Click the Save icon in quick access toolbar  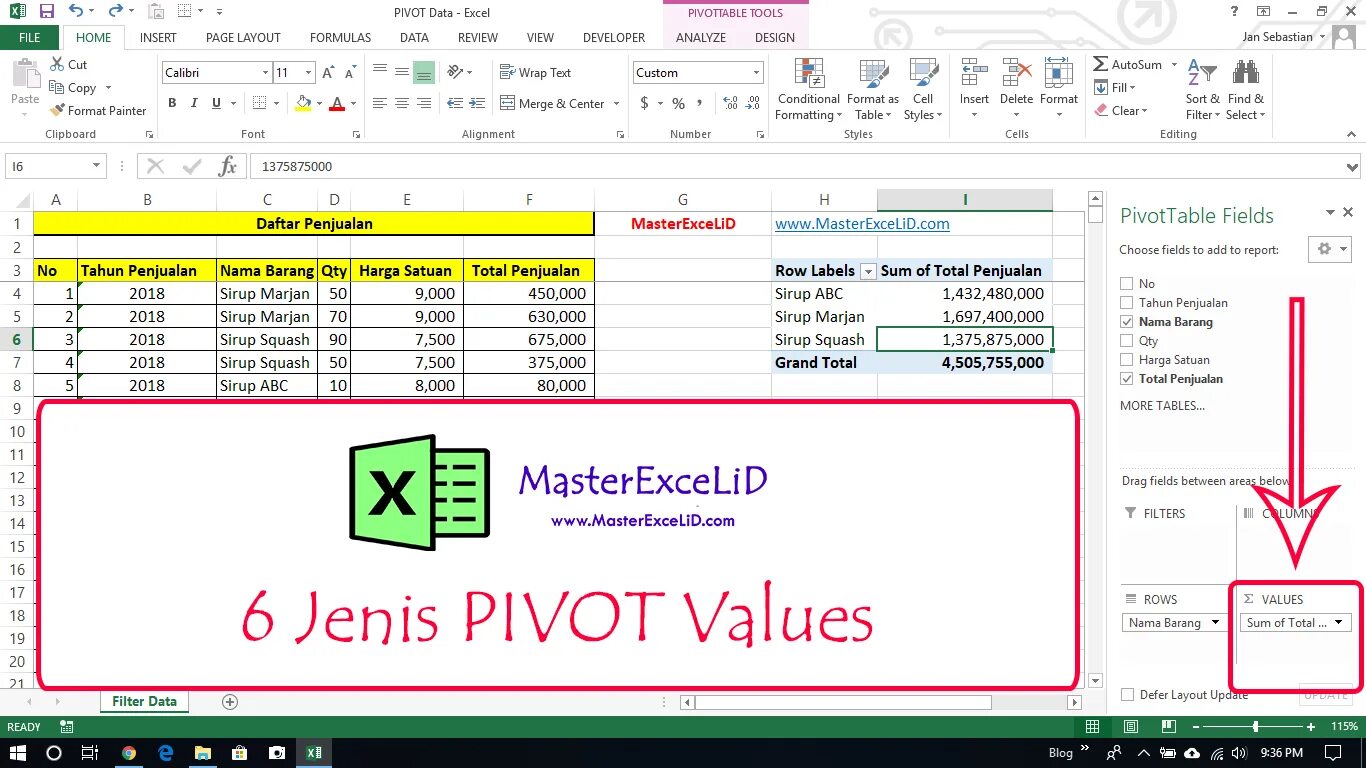click(x=47, y=12)
